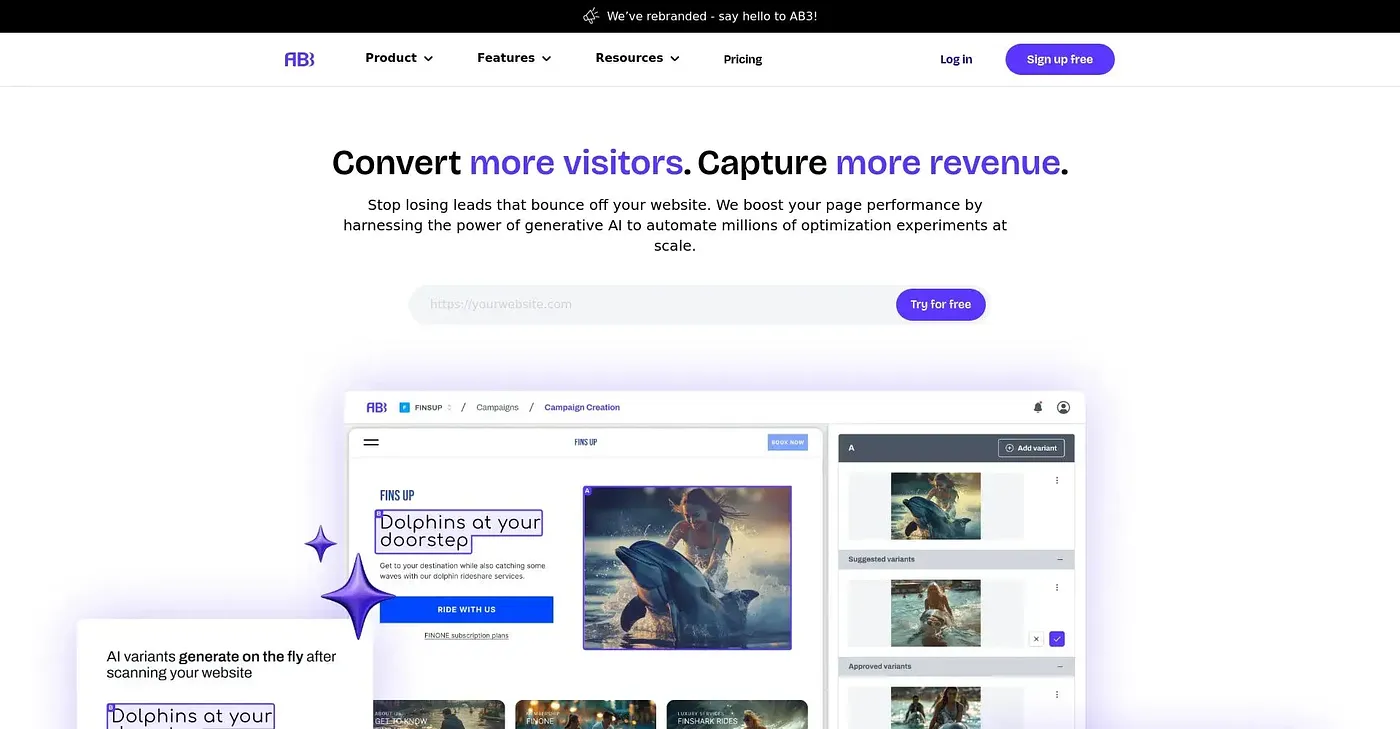This screenshot has width=1400, height=729.
Task: Approve the suggested variant with the checkmark
Action: coord(1057,639)
